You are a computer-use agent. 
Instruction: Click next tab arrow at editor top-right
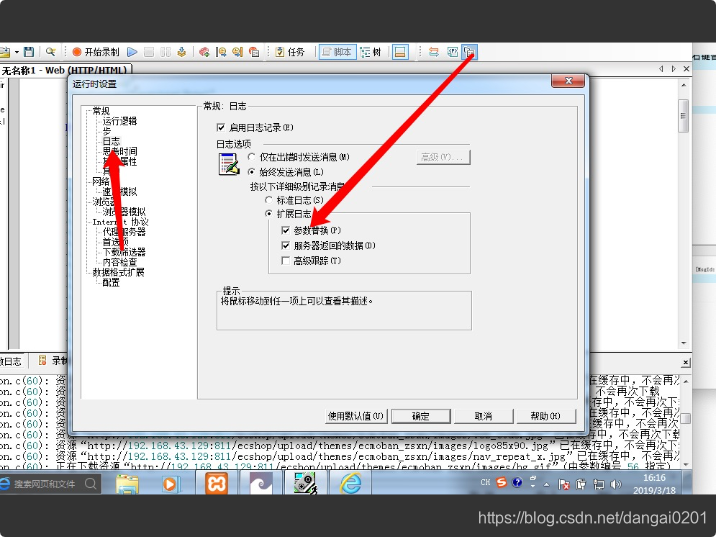674,69
